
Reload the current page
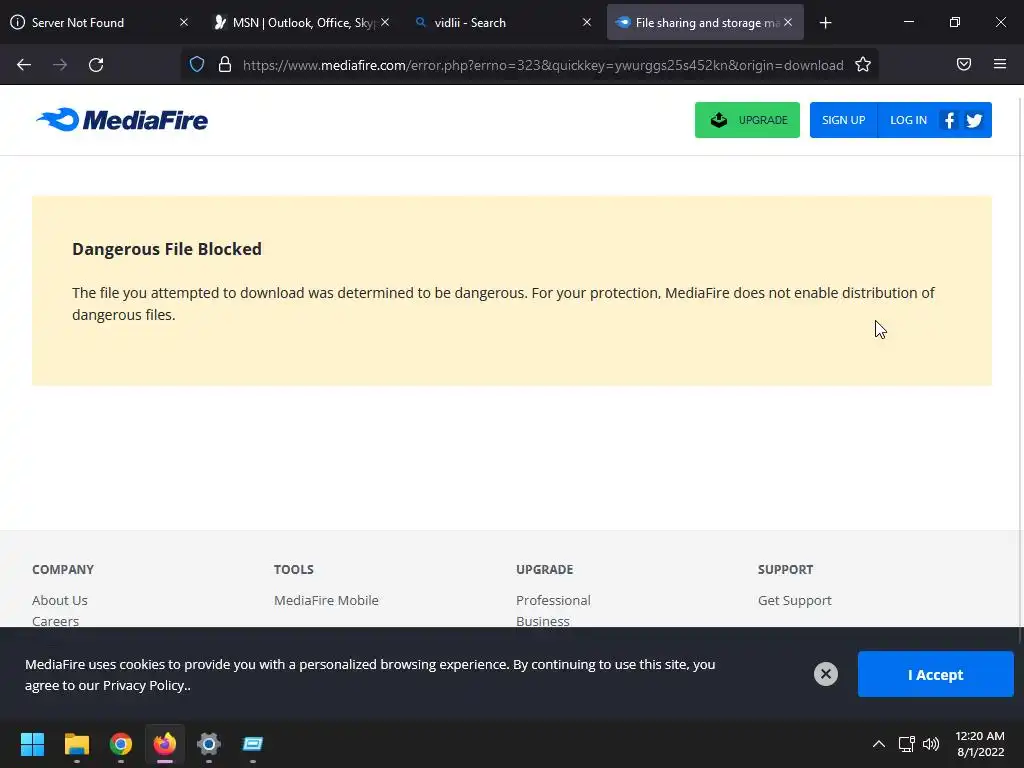[x=96, y=65]
